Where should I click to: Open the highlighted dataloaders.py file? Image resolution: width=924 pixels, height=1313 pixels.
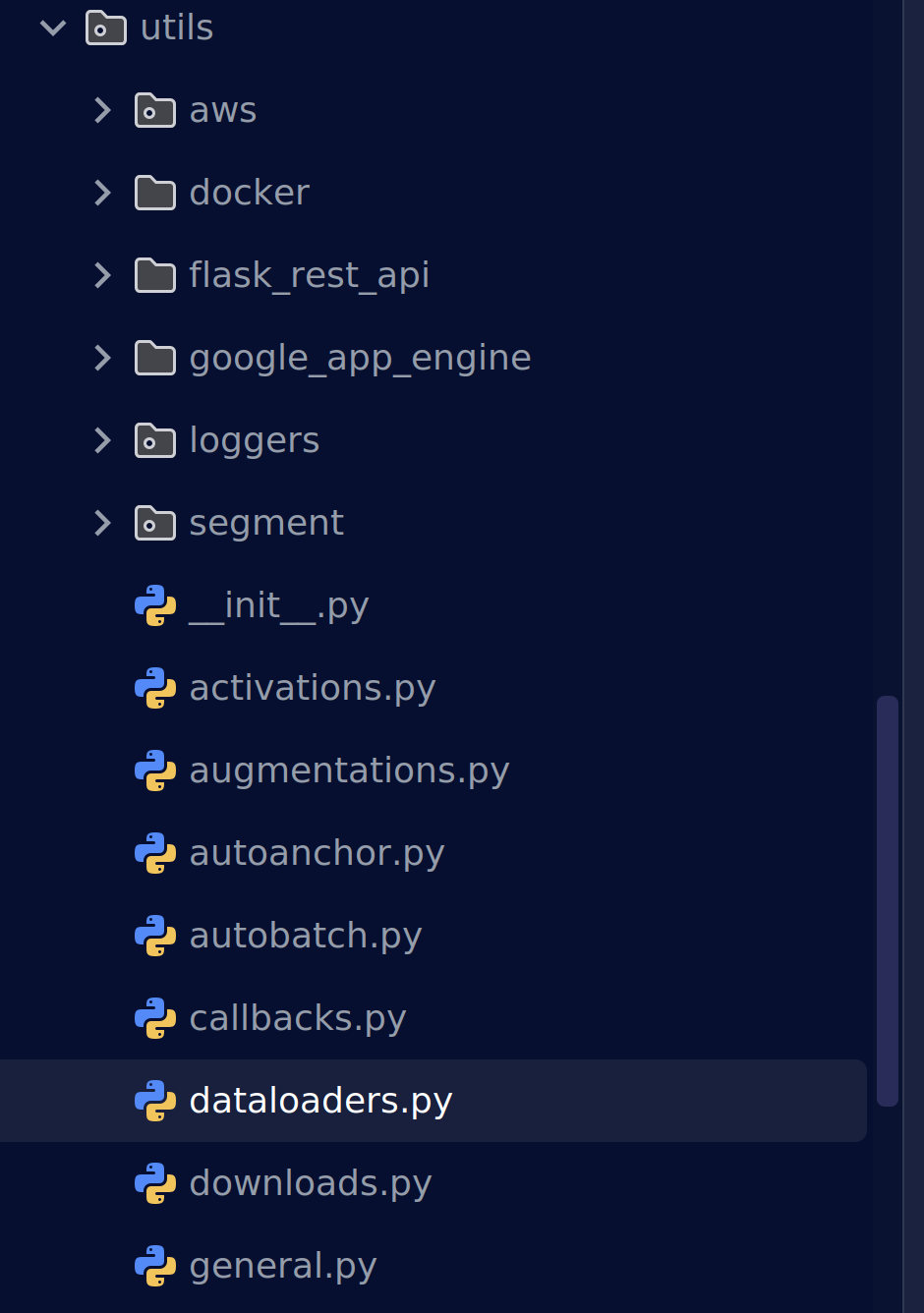pos(321,1101)
